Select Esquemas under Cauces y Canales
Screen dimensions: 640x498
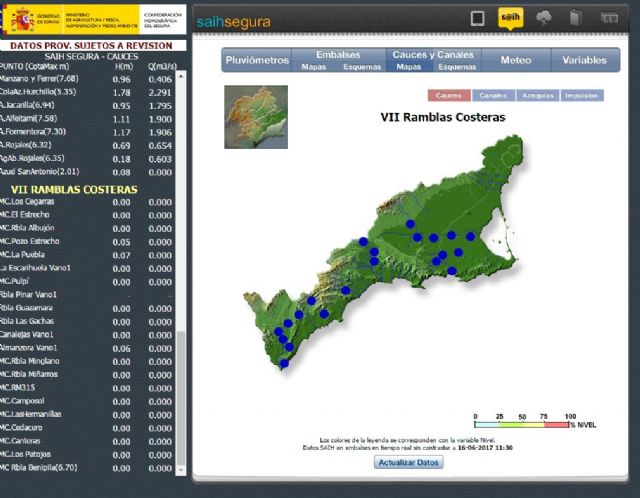[457, 67]
